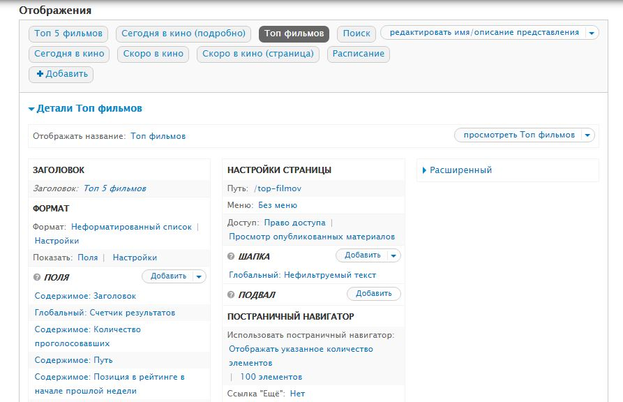Image resolution: width=623 pixels, height=402 pixels.
Task: Click «редактировать имя/описание представления» button
Action: click(x=484, y=33)
